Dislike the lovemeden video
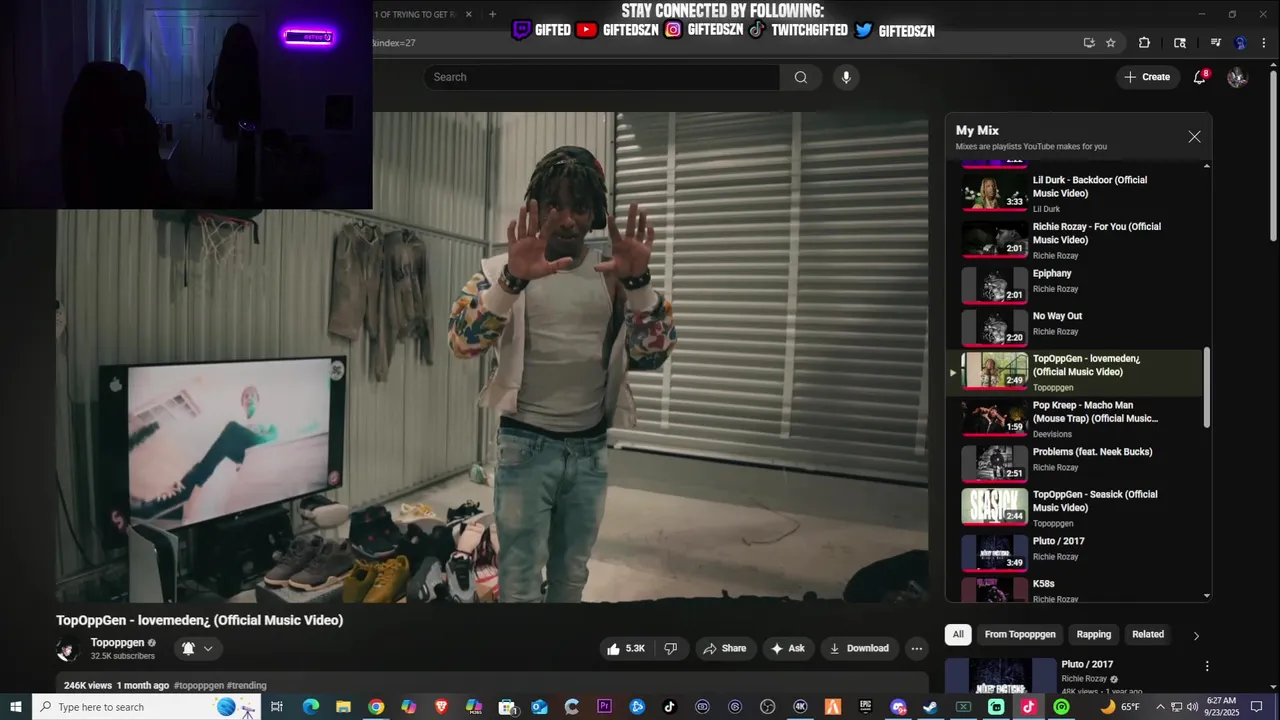 [671, 648]
